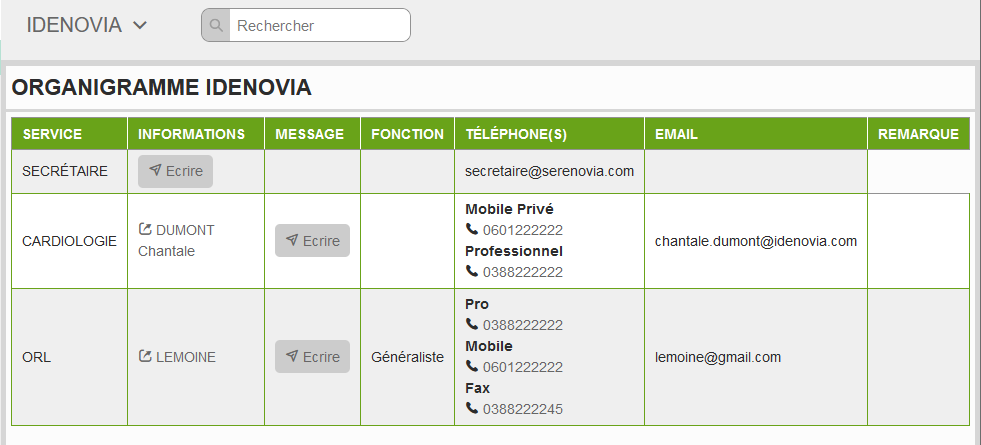Image resolution: width=981 pixels, height=445 pixels.
Task: Click the SERVICE column header
Action: (52, 134)
